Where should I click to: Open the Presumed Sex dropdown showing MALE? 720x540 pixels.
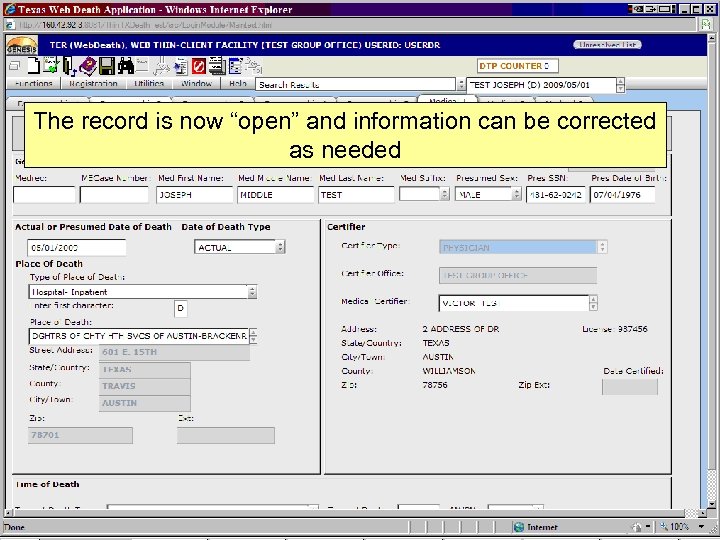517,195
